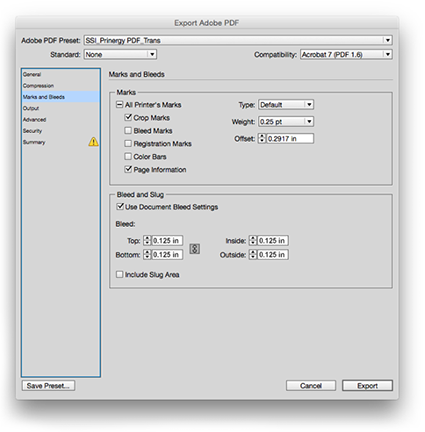The height and width of the screenshot is (432, 425).
Task: Open the Standard dropdown
Action: pyautogui.click(x=120, y=54)
